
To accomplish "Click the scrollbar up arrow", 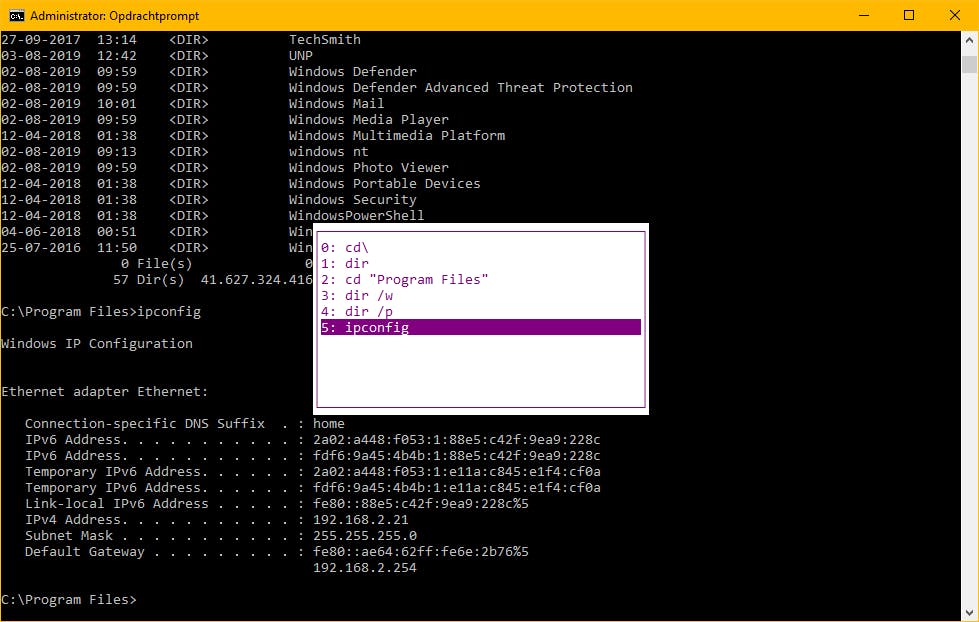I will point(969,41).
